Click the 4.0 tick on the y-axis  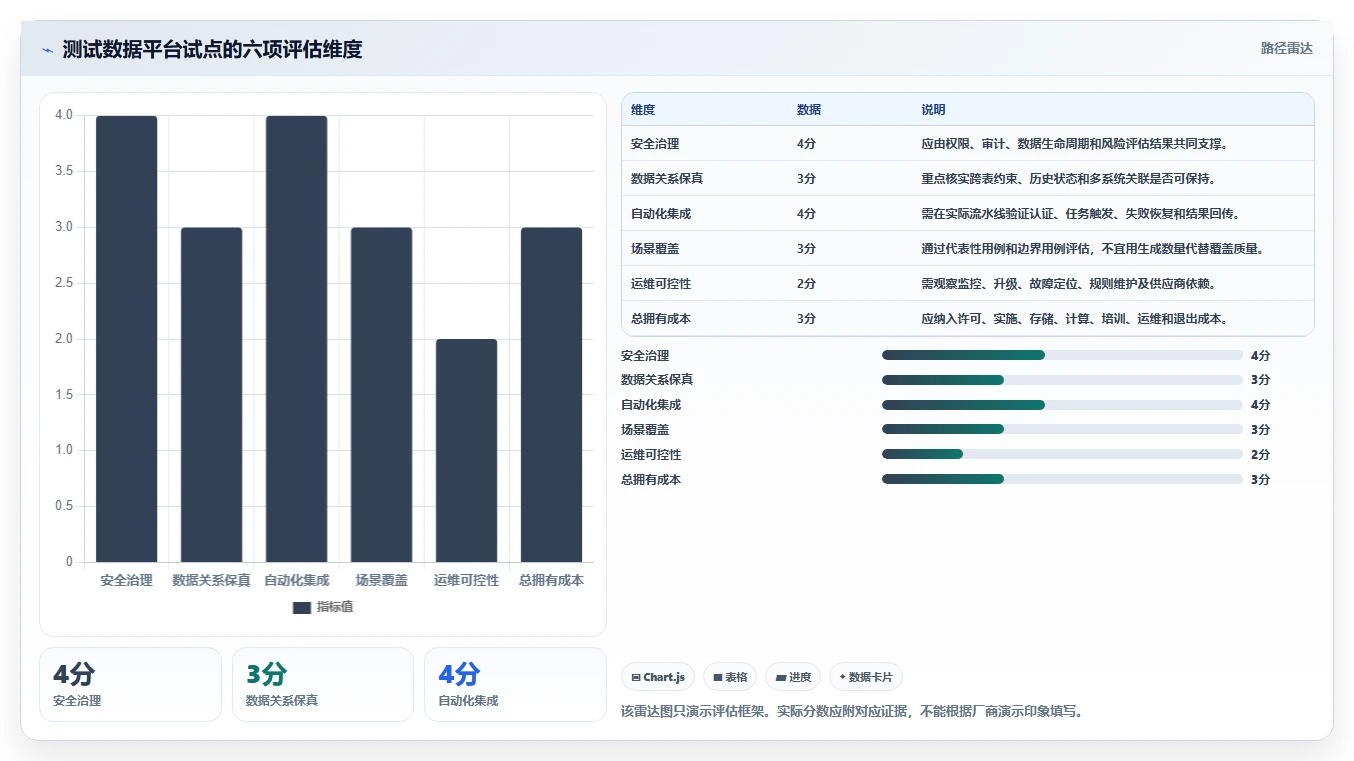(64, 115)
